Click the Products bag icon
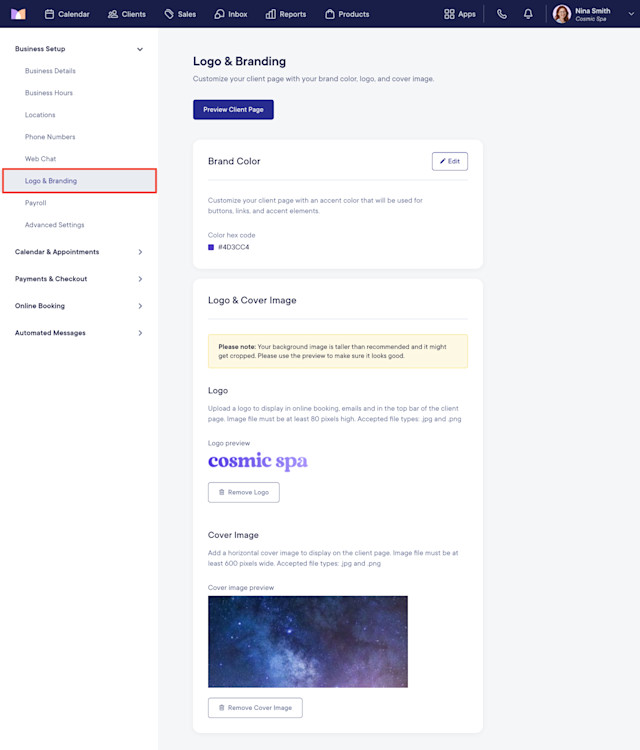This screenshot has width=640, height=750. pyautogui.click(x=330, y=14)
